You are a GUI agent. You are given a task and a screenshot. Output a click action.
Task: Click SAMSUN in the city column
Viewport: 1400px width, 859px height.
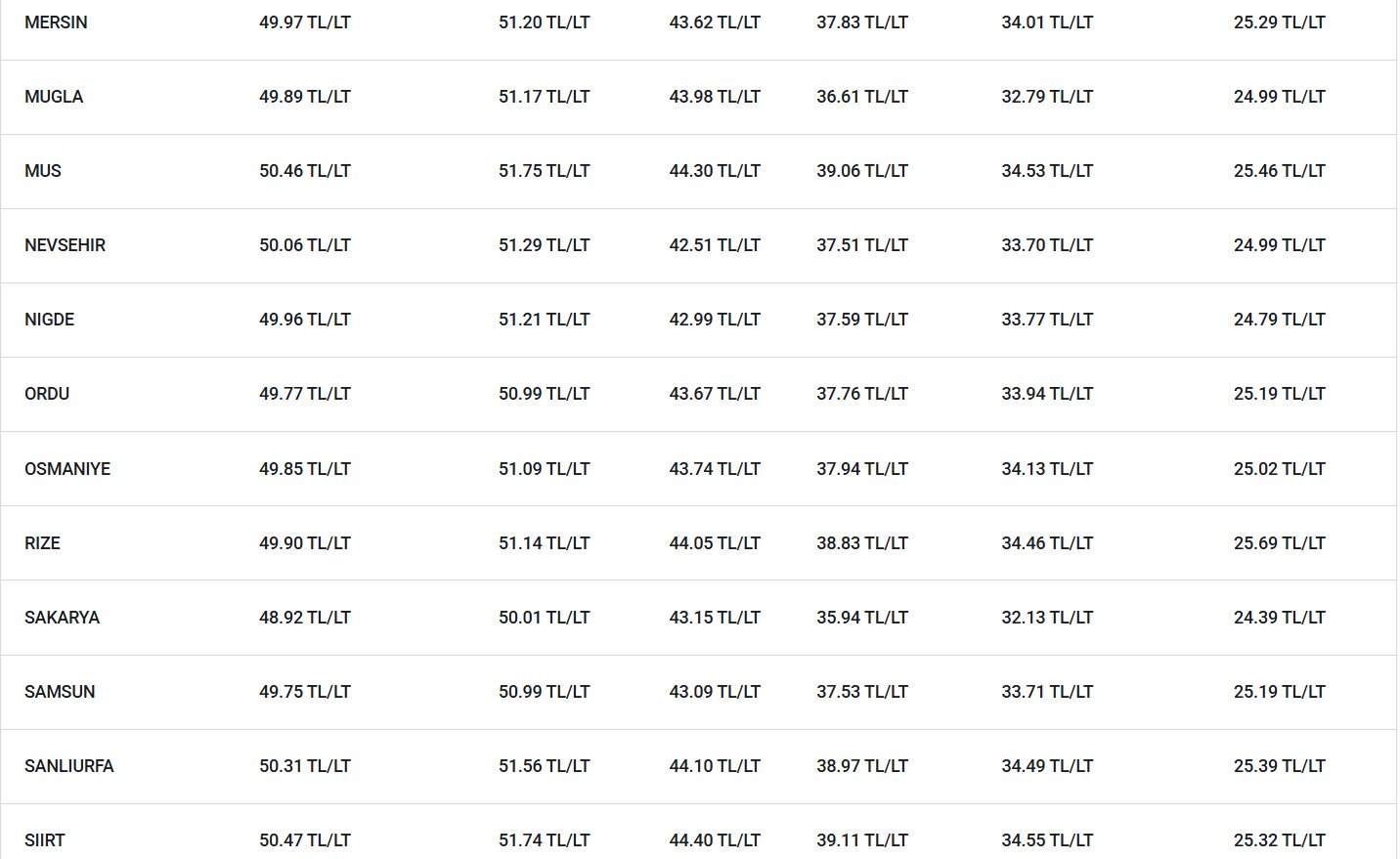[x=60, y=692]
